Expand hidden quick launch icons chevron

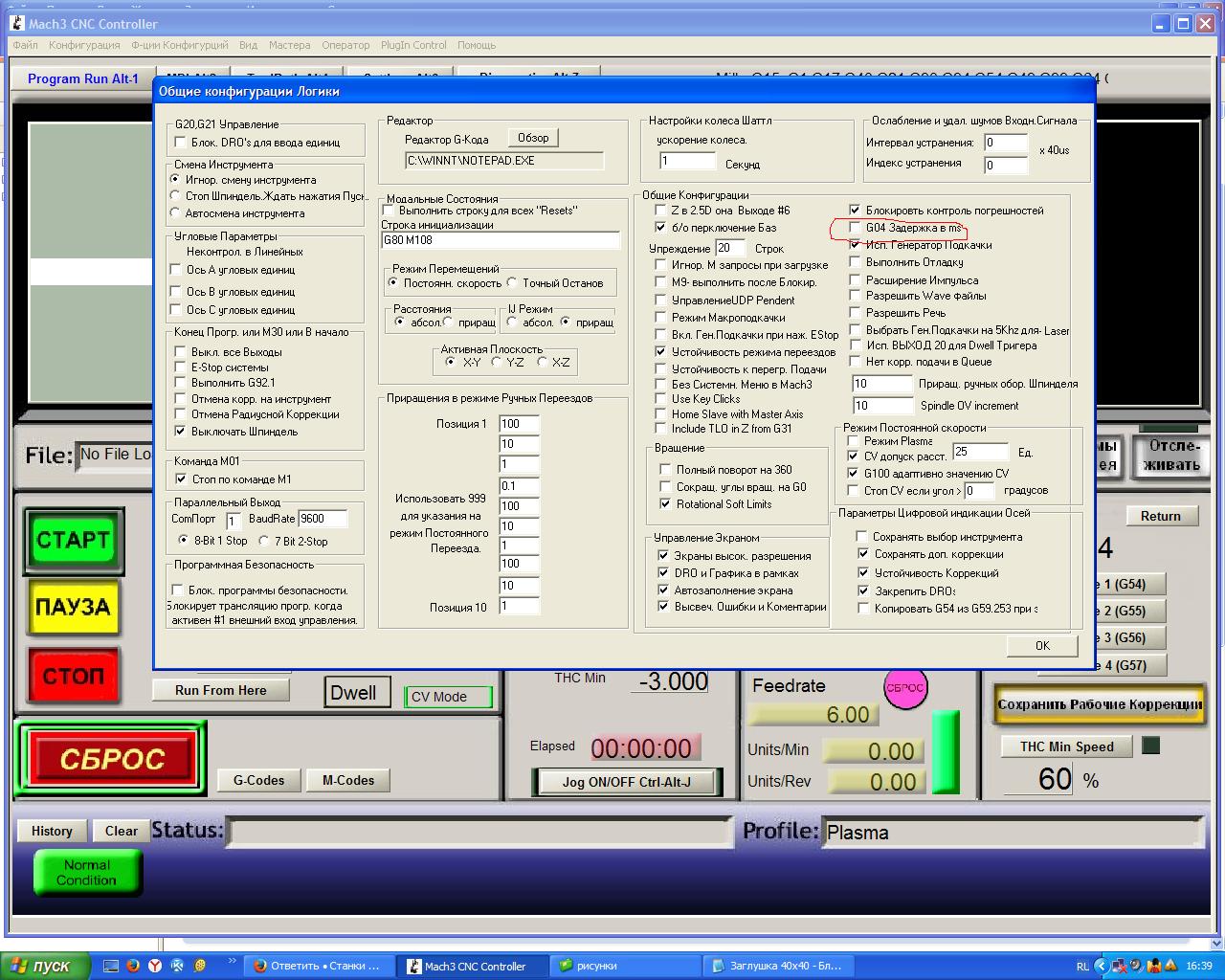click(233, 962)
